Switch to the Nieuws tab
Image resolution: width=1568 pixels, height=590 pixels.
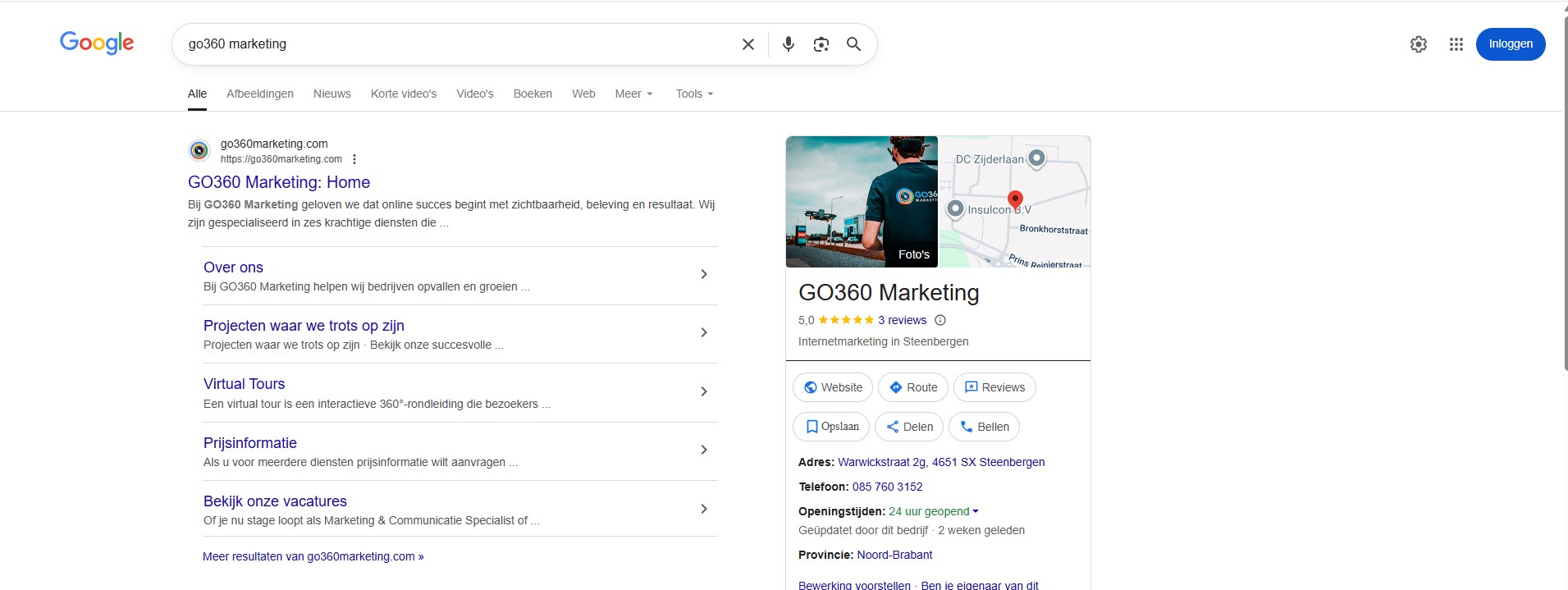click(331, 94)
